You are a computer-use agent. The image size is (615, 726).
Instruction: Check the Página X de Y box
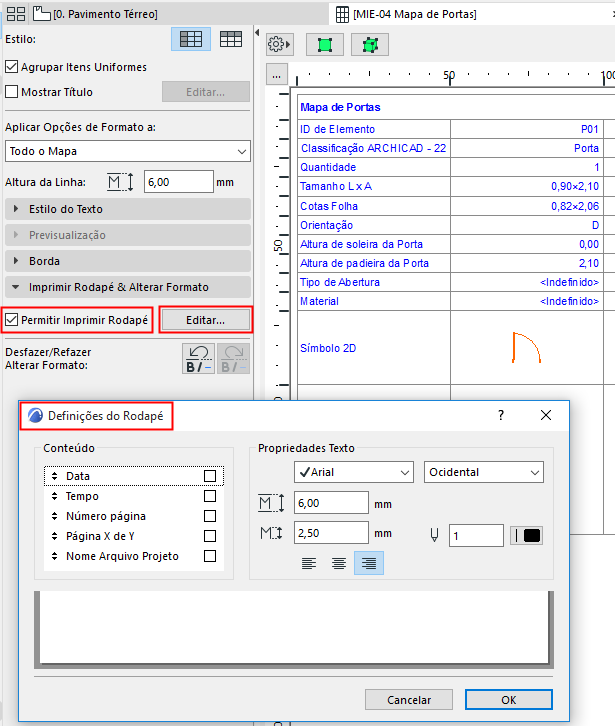point(210,536)
